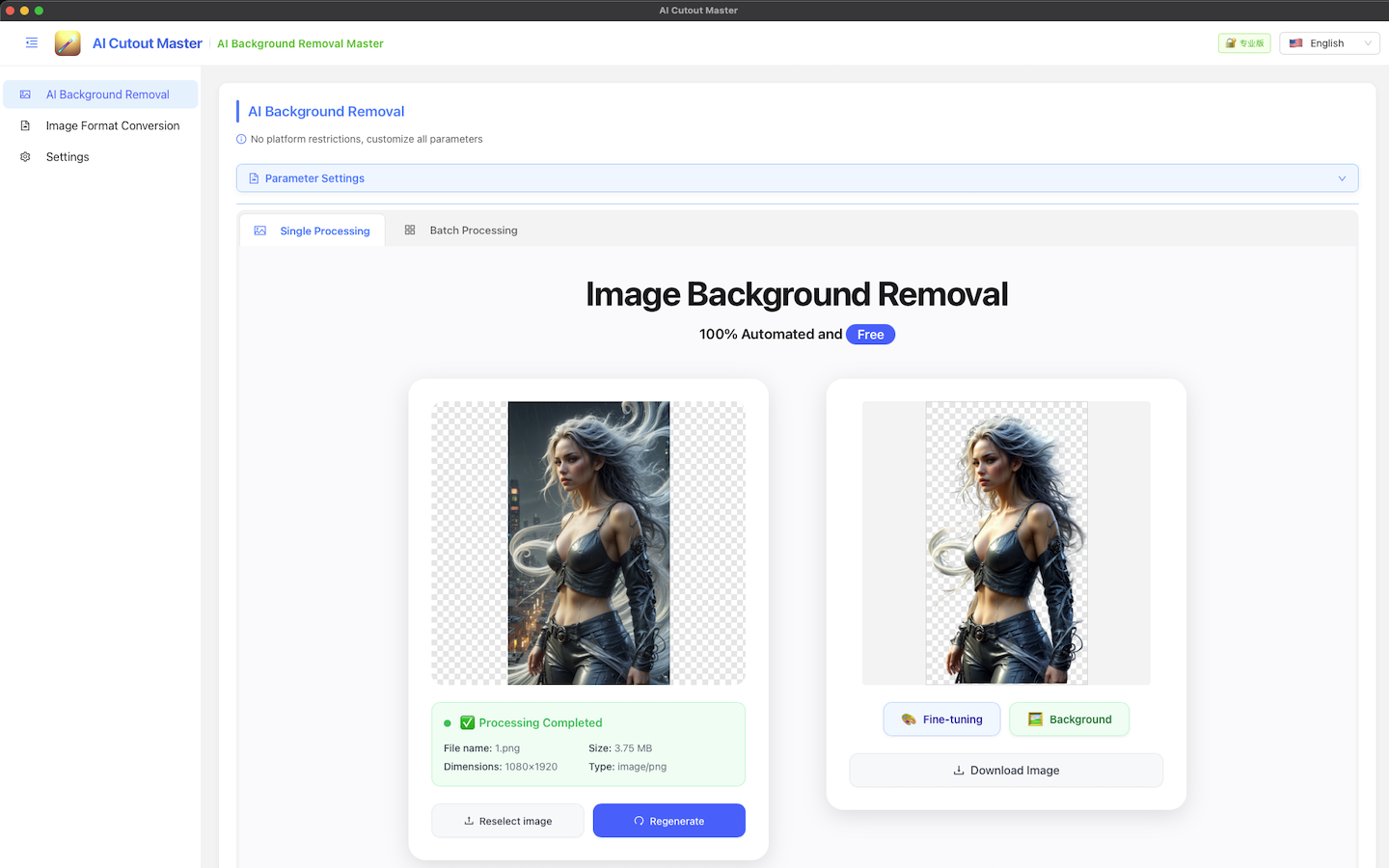The width and height of the screenshot is (1389, 868).
Task: Click the Parameter Settings document icon
Action: click(254, 178)
